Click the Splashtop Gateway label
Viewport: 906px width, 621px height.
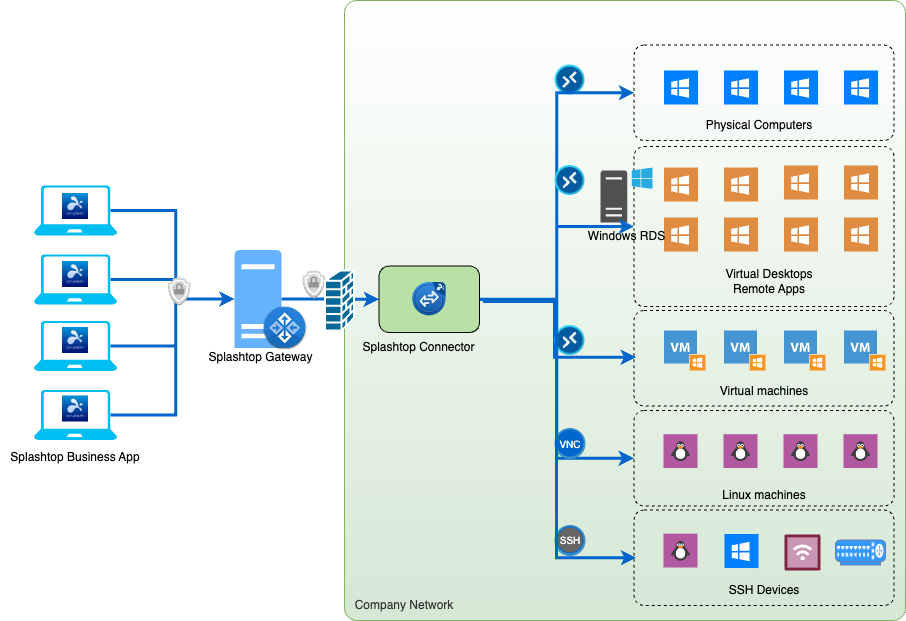click(x=260, y=357)
